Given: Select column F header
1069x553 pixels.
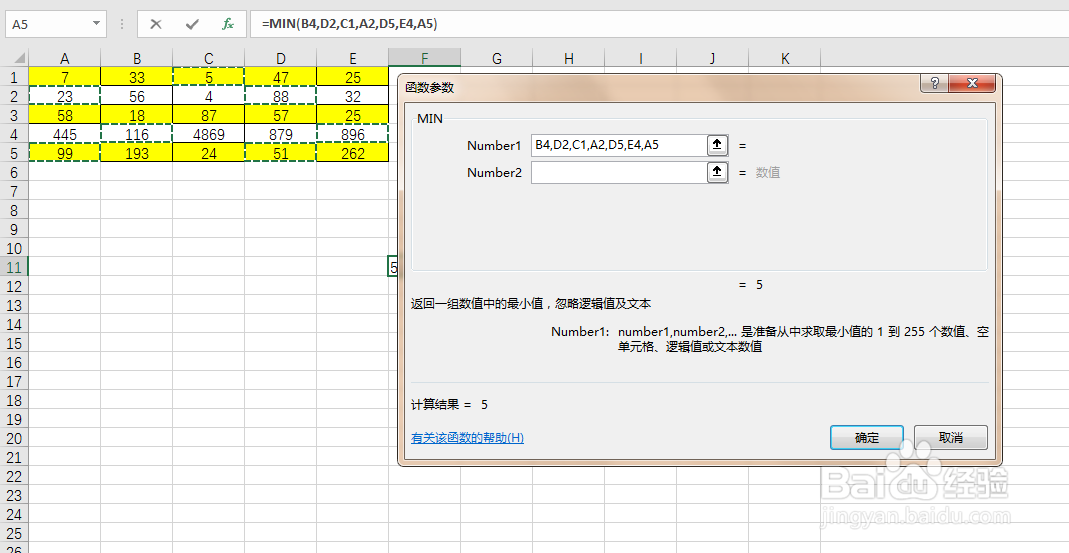Looking at the screenshot, I should pyautogui.click(x=425, y=59).
